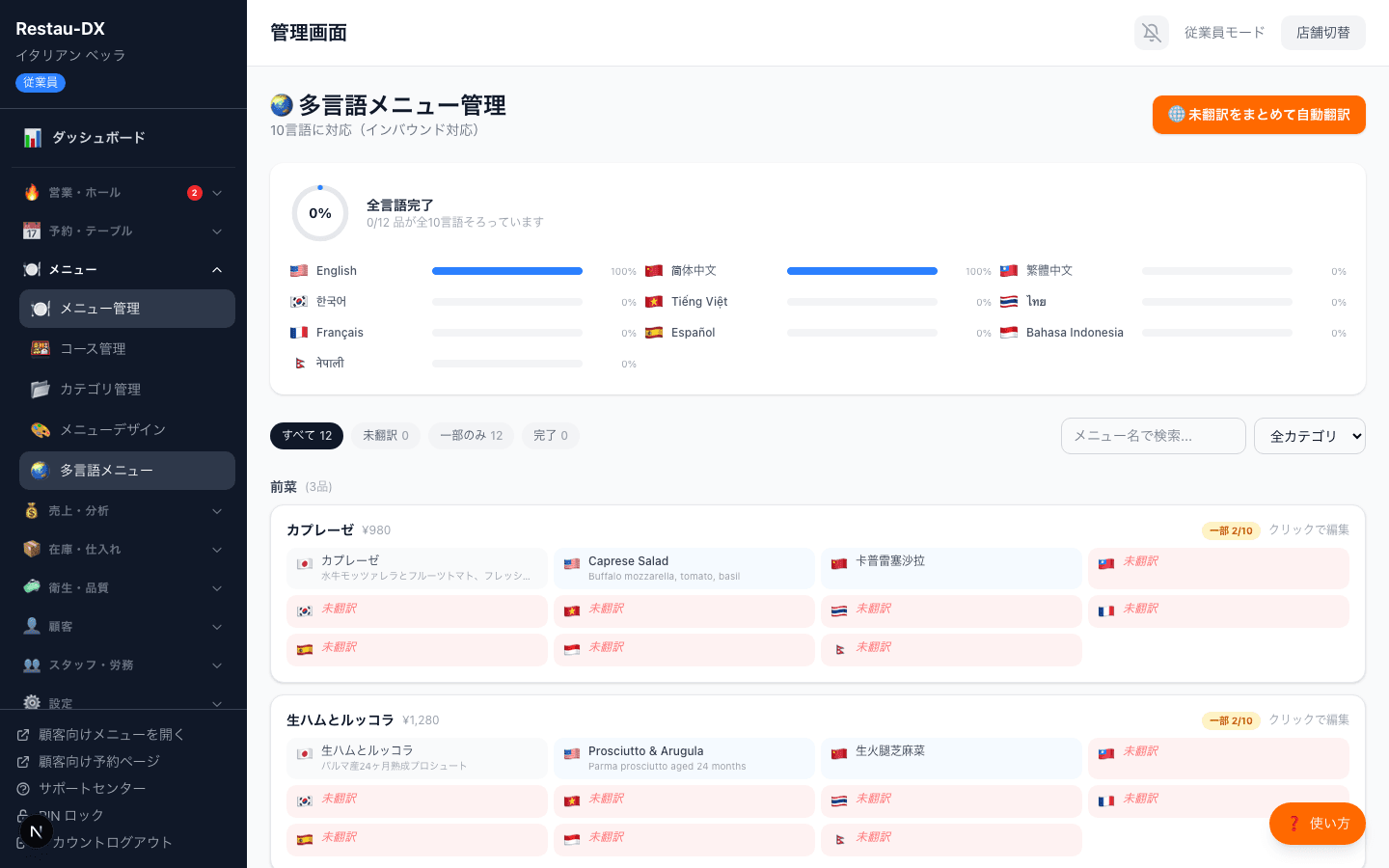Image resolution: width=1389 pixels, height=868 pixels.
Task: Click the help icon beside サポートセンター
Action: tap(23, 789)
